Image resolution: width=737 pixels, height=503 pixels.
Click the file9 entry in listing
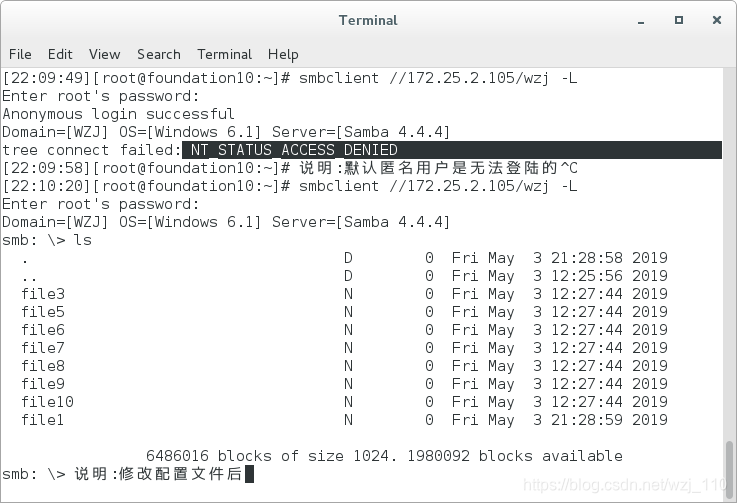(x=43, y=384)
